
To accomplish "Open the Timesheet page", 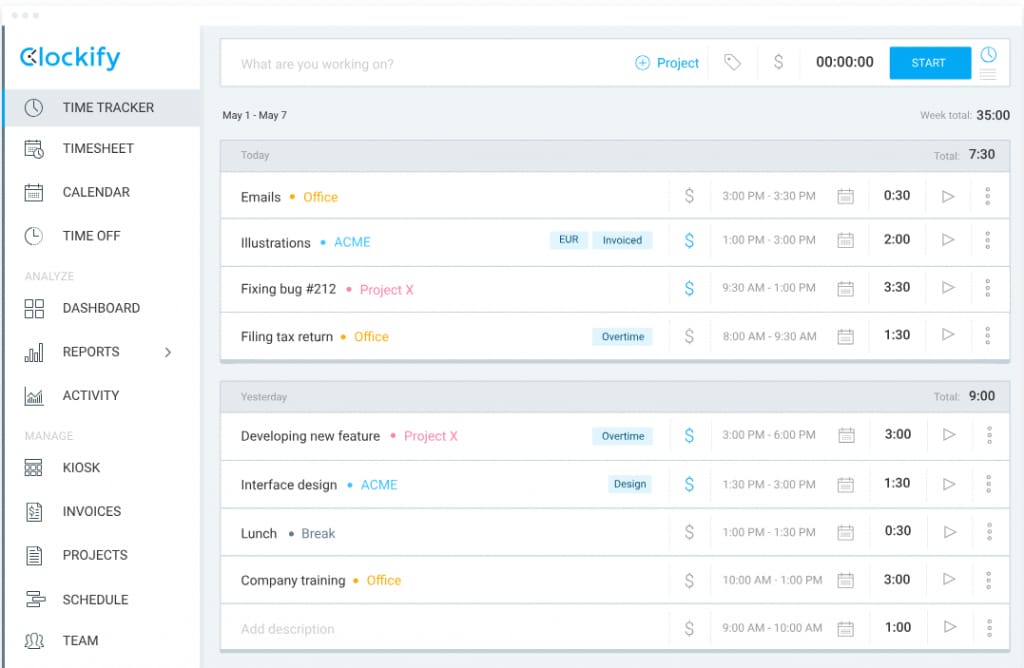I will pos(98,149).
